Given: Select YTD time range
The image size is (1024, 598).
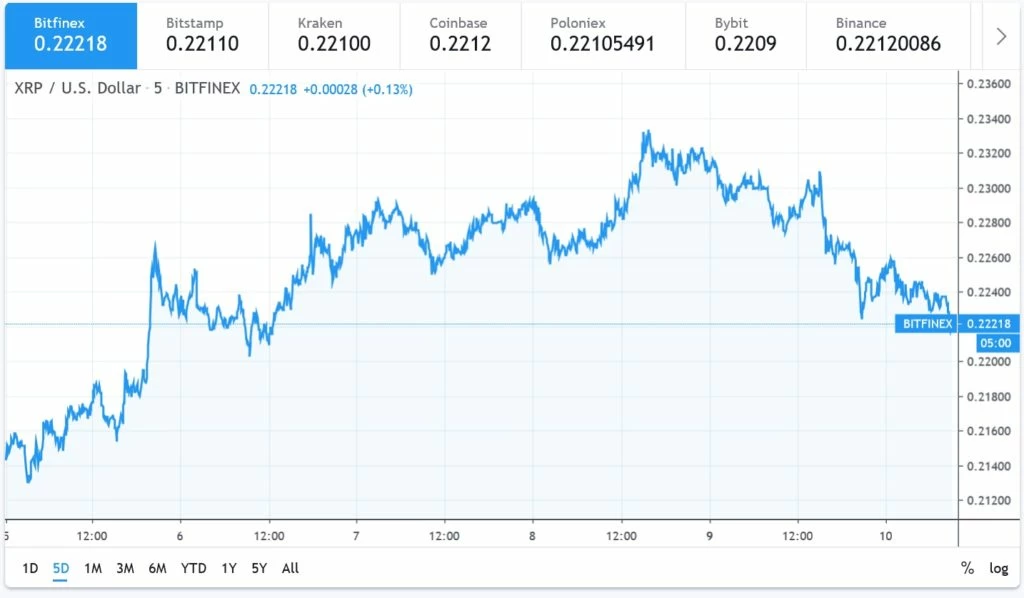Looking at the screenshot, I should [193, 569].
